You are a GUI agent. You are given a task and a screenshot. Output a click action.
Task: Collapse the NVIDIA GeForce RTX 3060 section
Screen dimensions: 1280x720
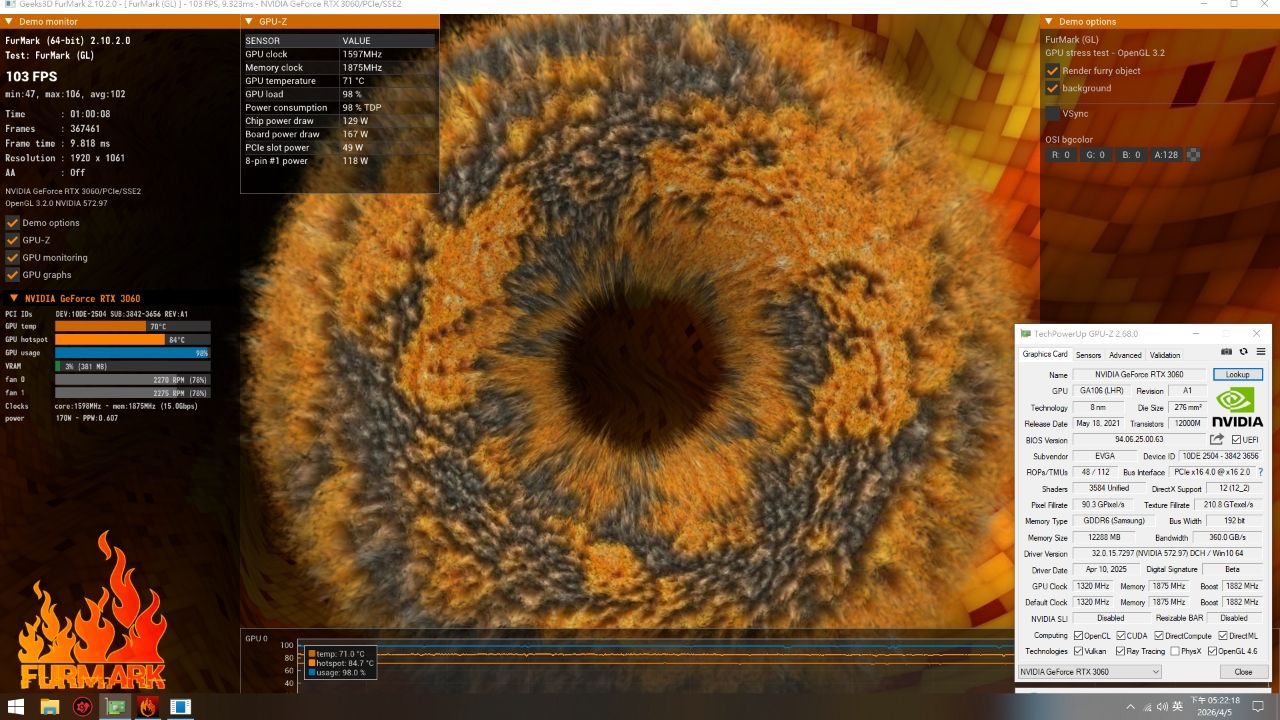click(x=13, y=298)
